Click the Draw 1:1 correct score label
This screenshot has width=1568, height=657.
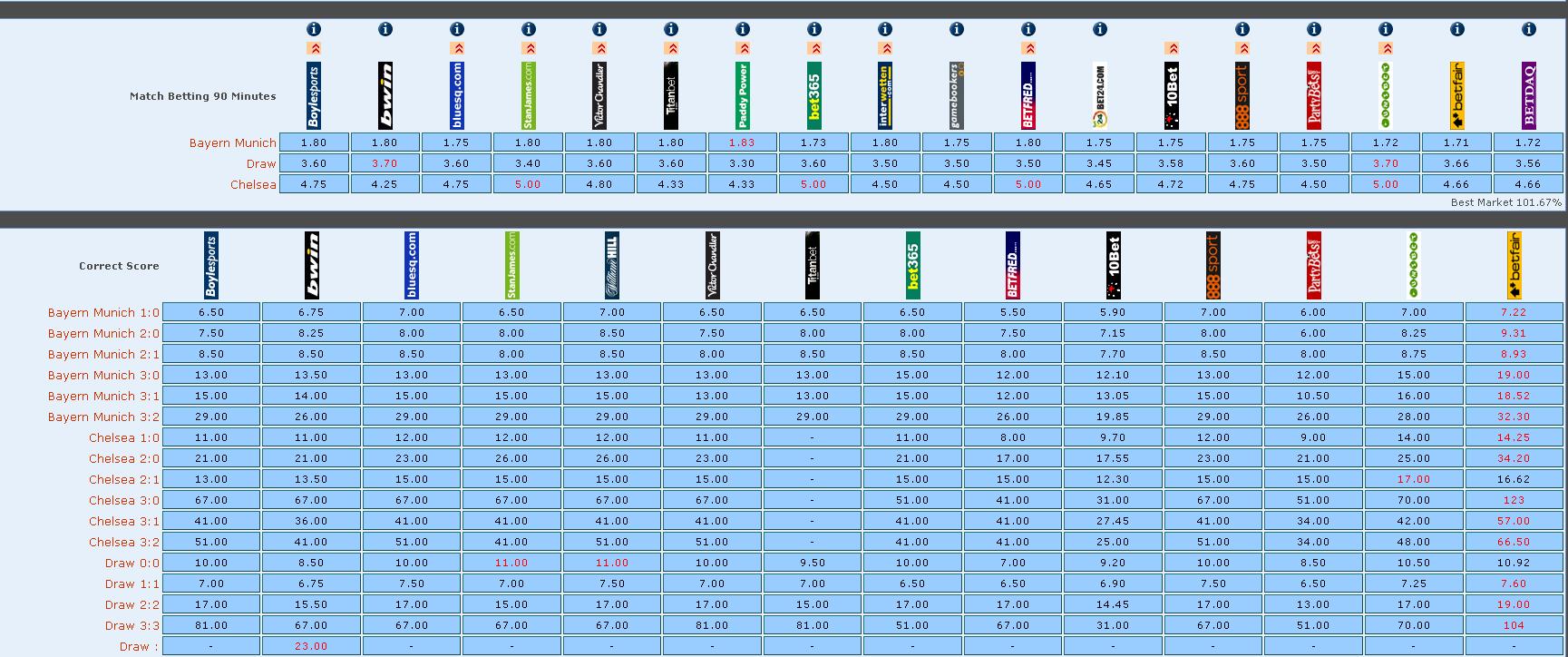[x=131, y=583]
